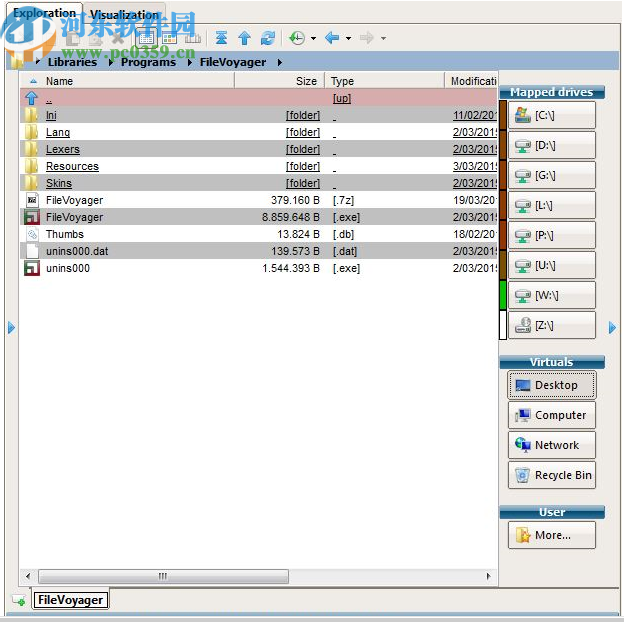This screenshot has width=624, height=622.
Task: Open the [L:\] mapped drive
Action: tap(552, 205)
